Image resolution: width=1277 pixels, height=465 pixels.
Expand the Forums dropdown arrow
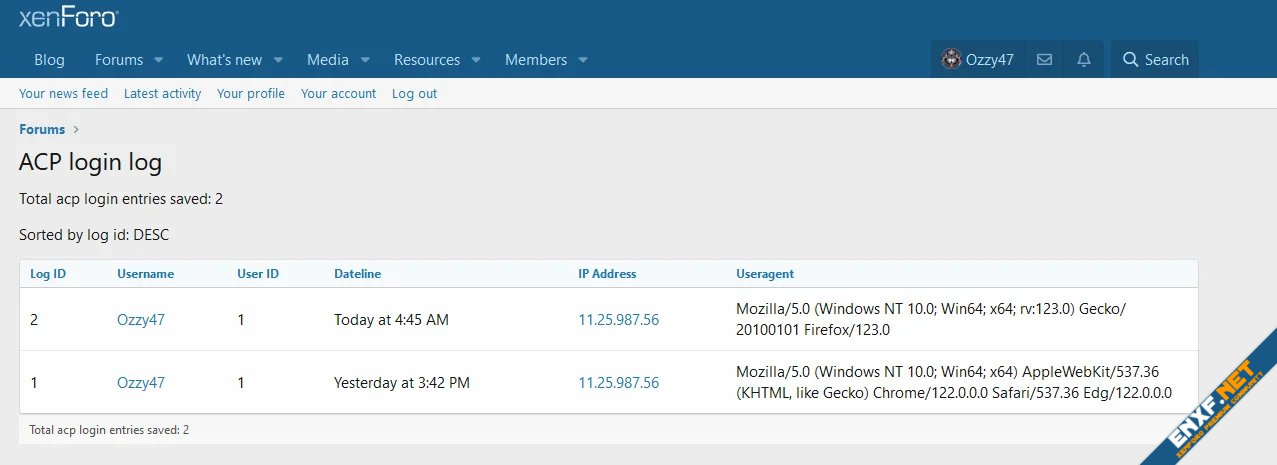pyautogui.click(x=158, y=60)
